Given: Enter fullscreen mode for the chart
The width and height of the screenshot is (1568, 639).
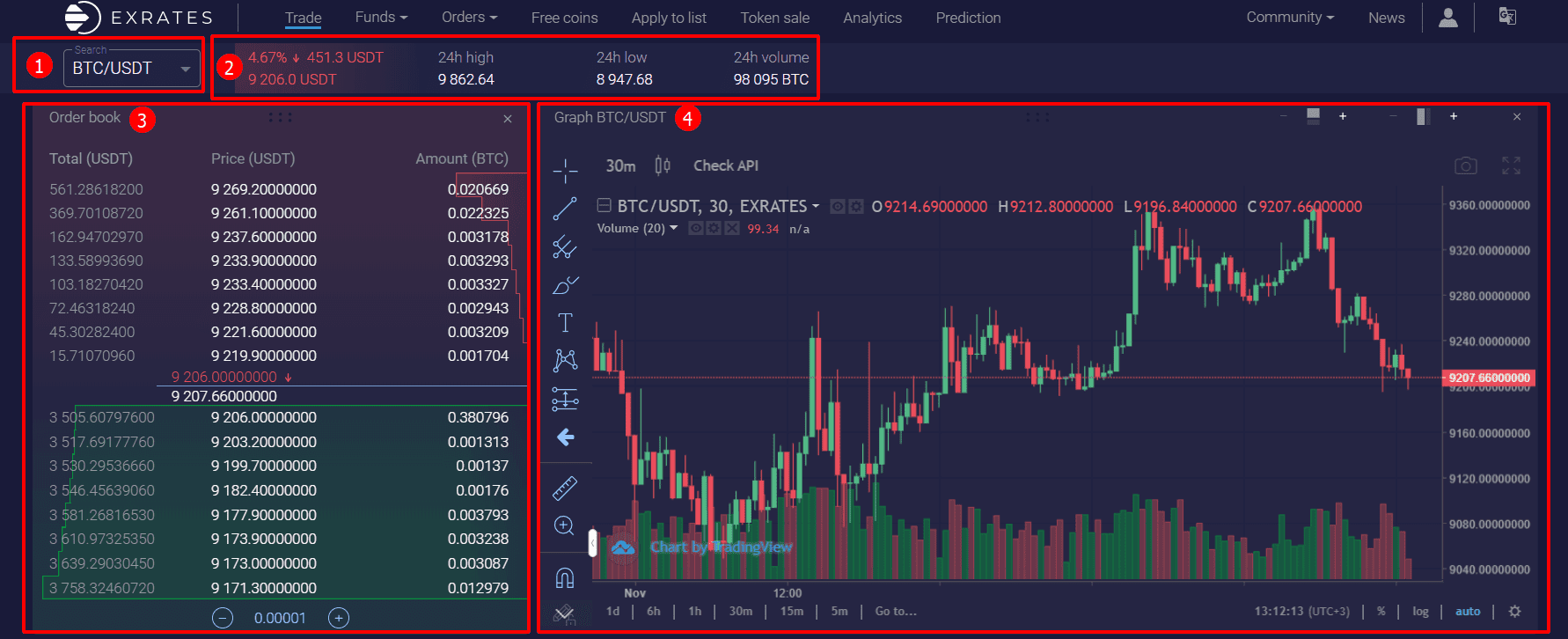Looking at the screenshot, I should 1512,165.
